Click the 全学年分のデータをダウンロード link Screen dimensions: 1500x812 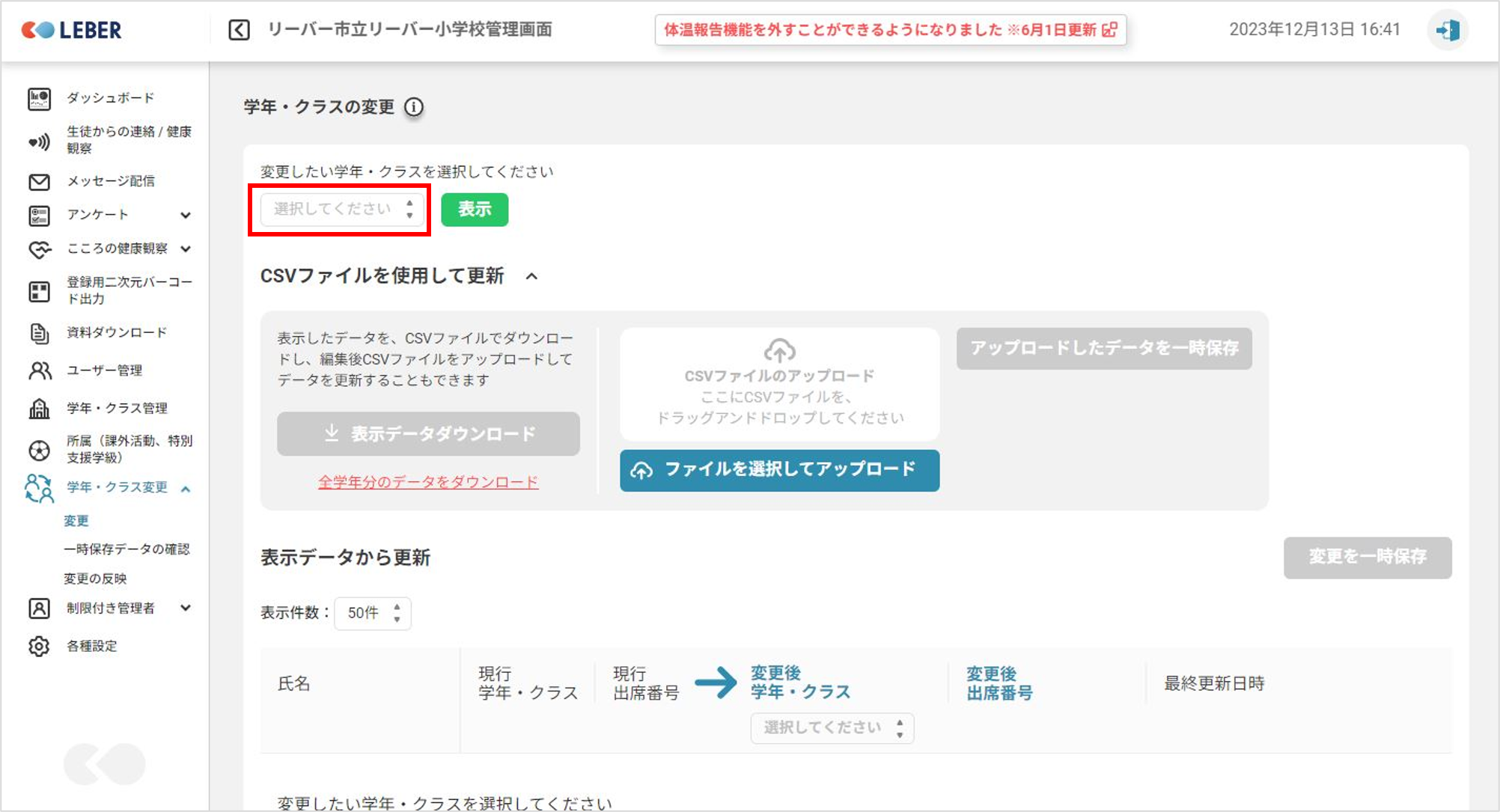click(428, 482)
